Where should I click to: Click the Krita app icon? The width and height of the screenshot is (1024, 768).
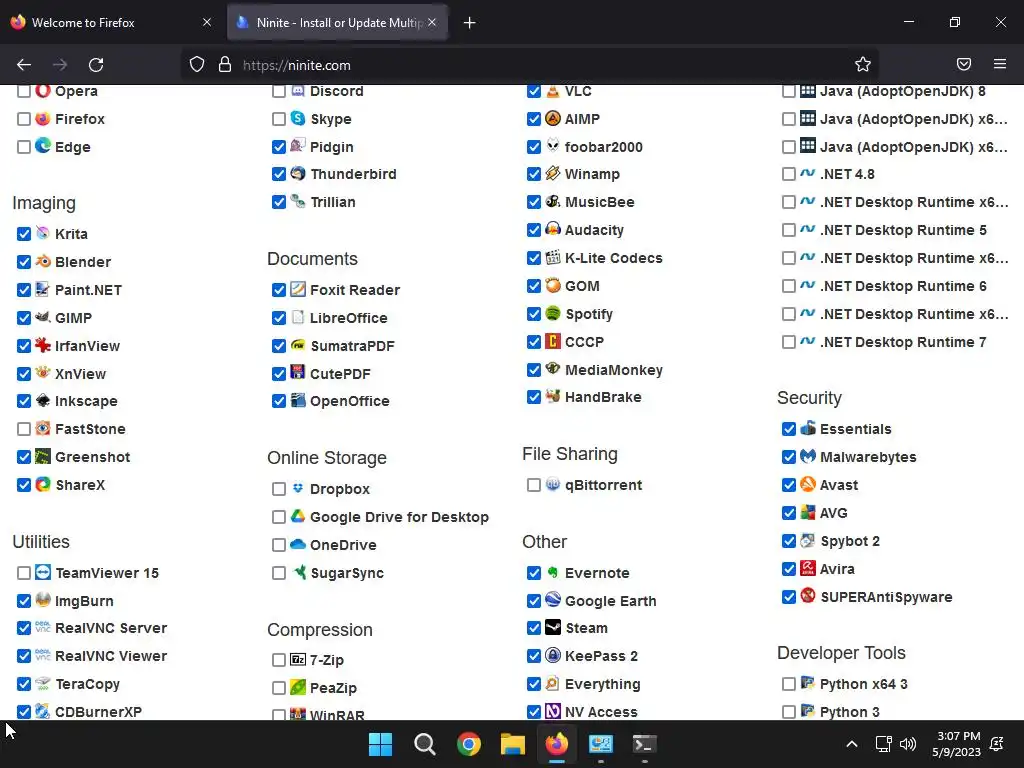[x=43, y=233]
